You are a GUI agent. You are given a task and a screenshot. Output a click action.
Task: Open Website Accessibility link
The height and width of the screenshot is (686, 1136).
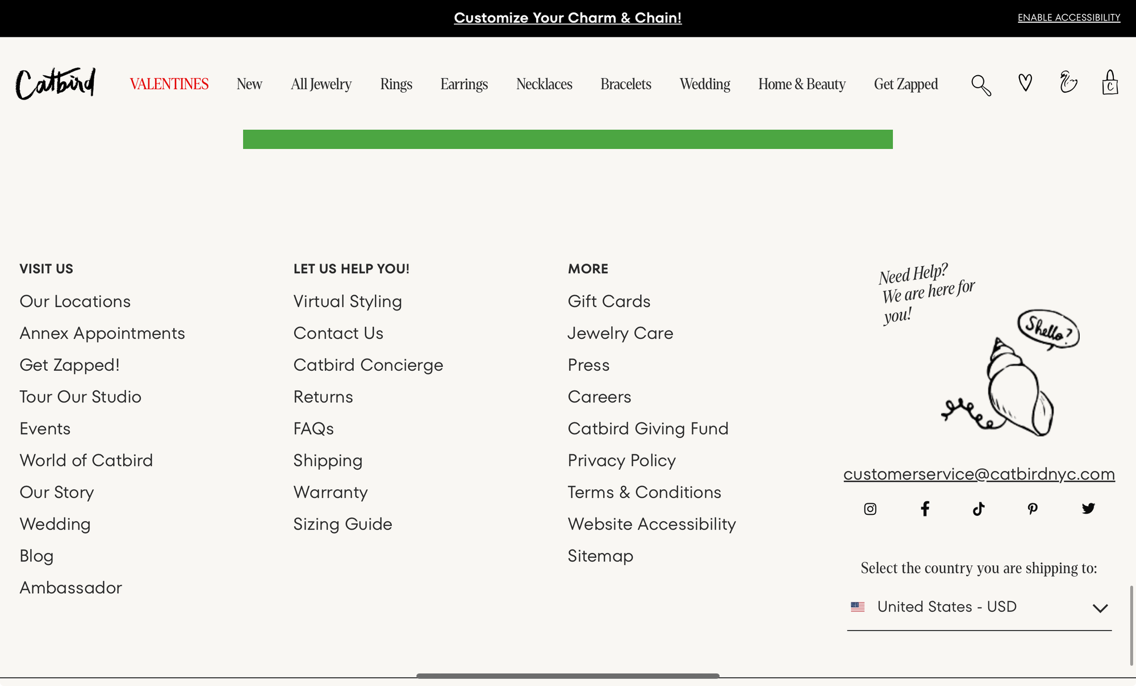point(651,524)
